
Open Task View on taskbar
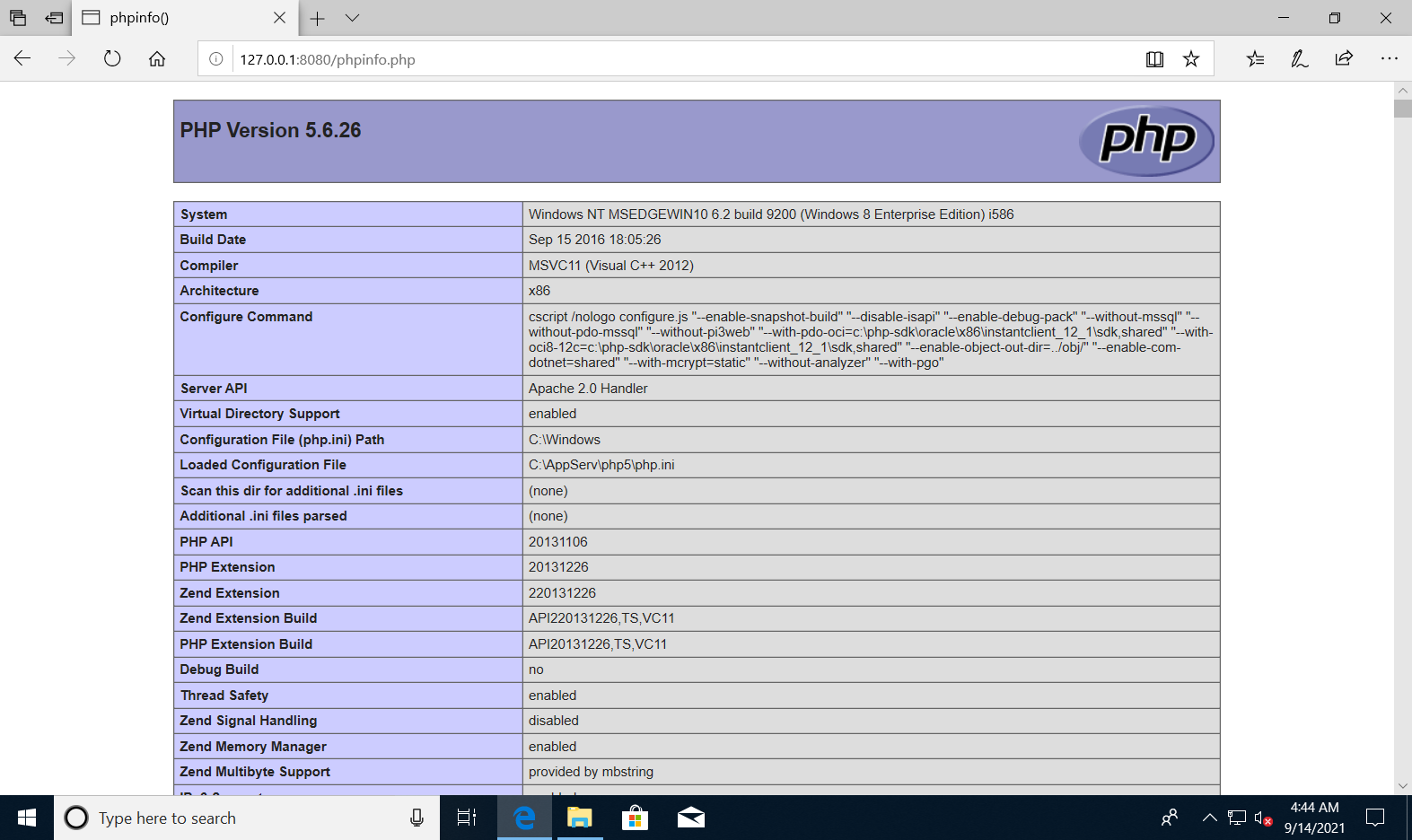467,818
